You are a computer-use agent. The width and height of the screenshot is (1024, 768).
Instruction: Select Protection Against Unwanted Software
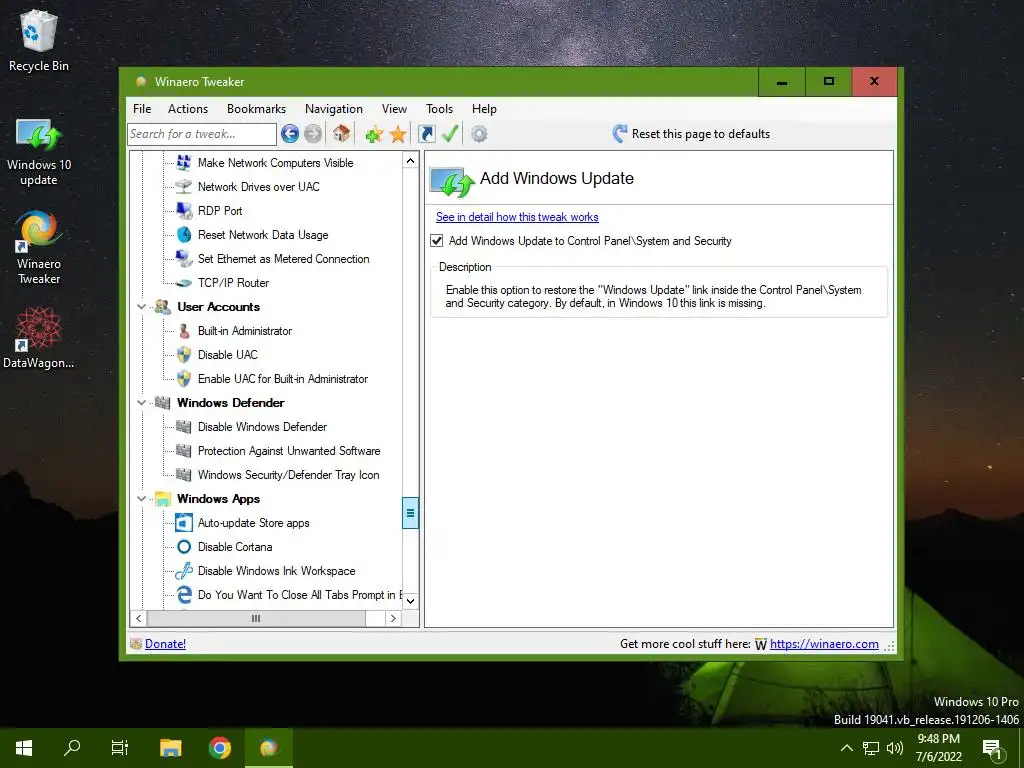[289, 451]
